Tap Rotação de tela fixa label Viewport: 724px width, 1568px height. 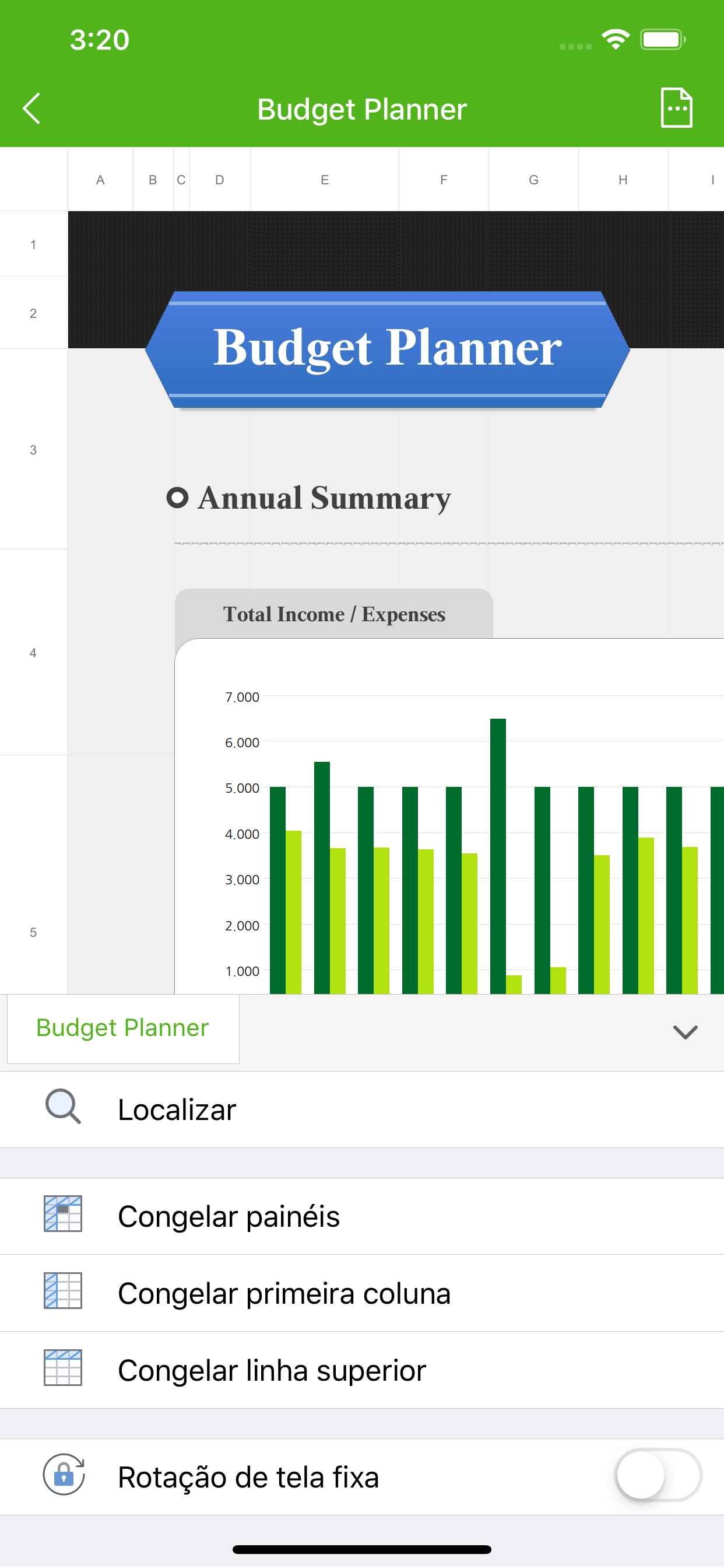tap(248, 1478)
